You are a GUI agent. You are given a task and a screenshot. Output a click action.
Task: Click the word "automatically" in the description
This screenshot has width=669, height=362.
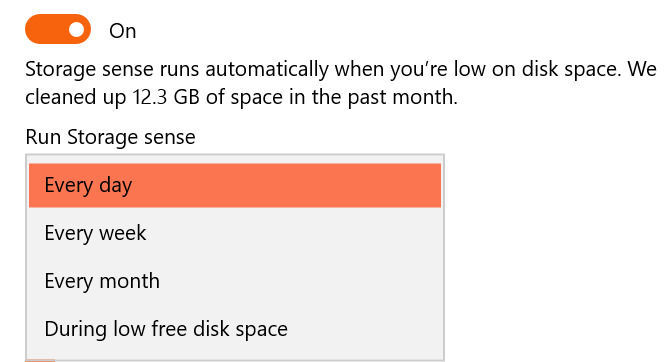coord(267,70)
